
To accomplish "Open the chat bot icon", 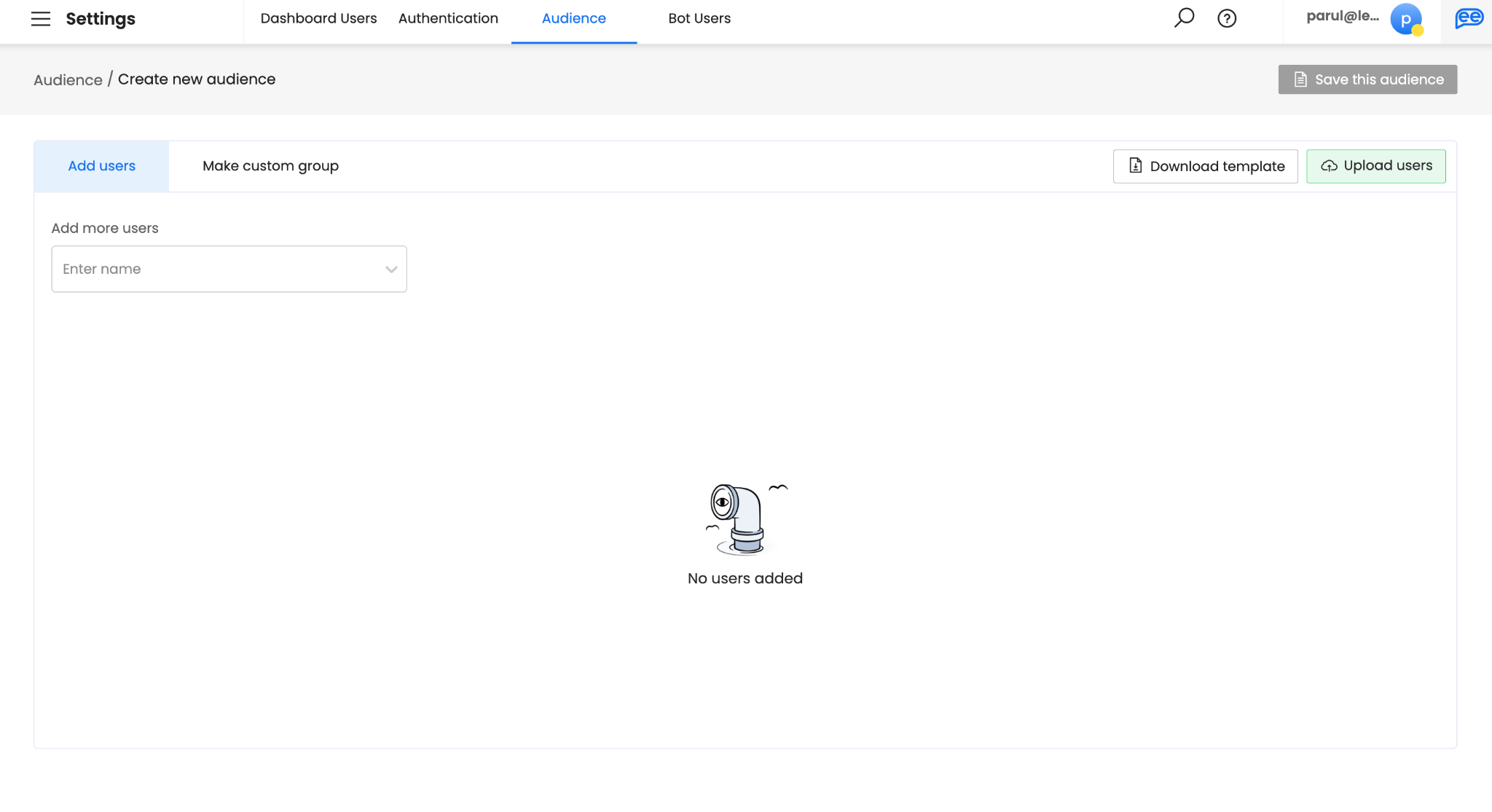I will click(1469, 18).
